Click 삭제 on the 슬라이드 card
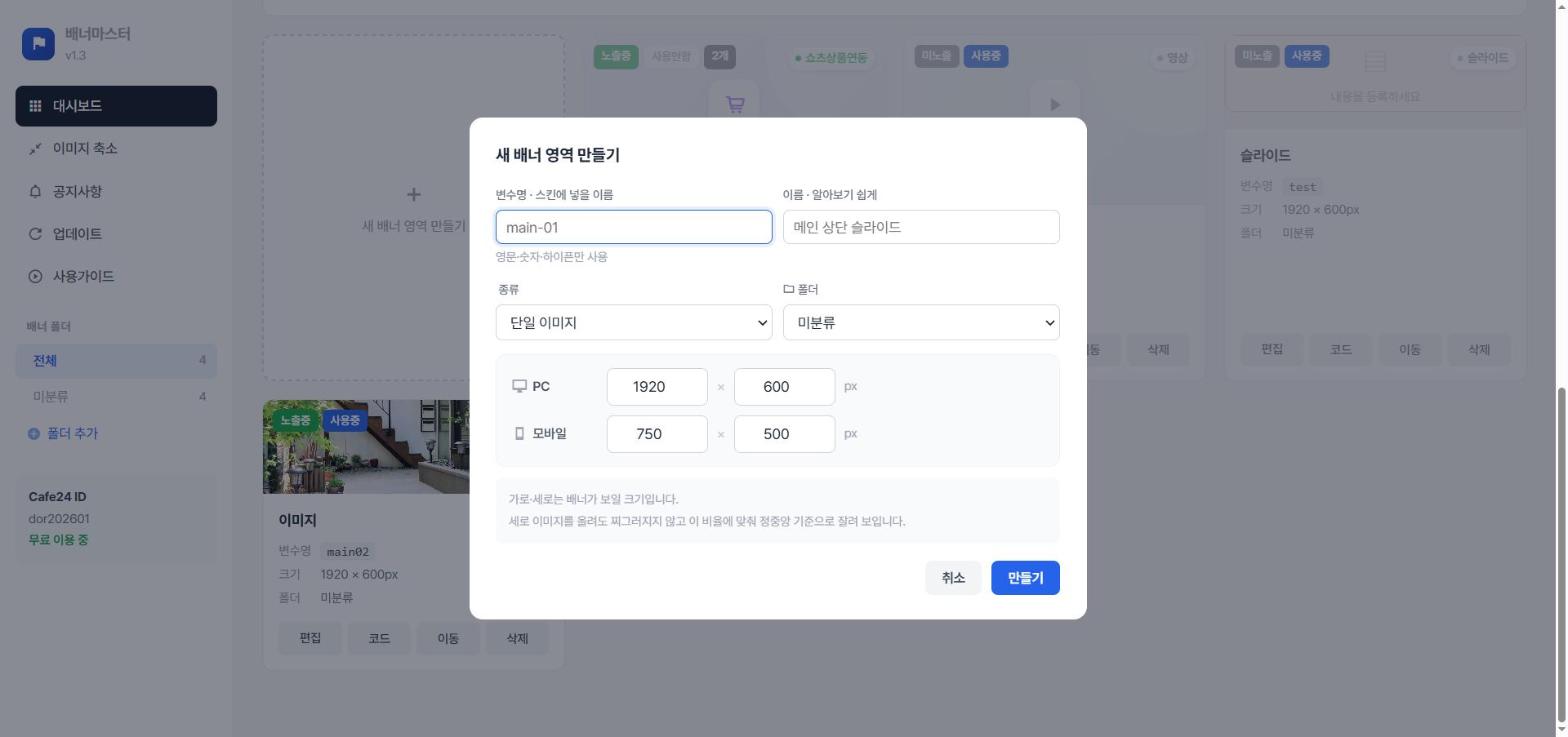The width and height of the screenshot is (1568, 737). [x=1479, y=349]
